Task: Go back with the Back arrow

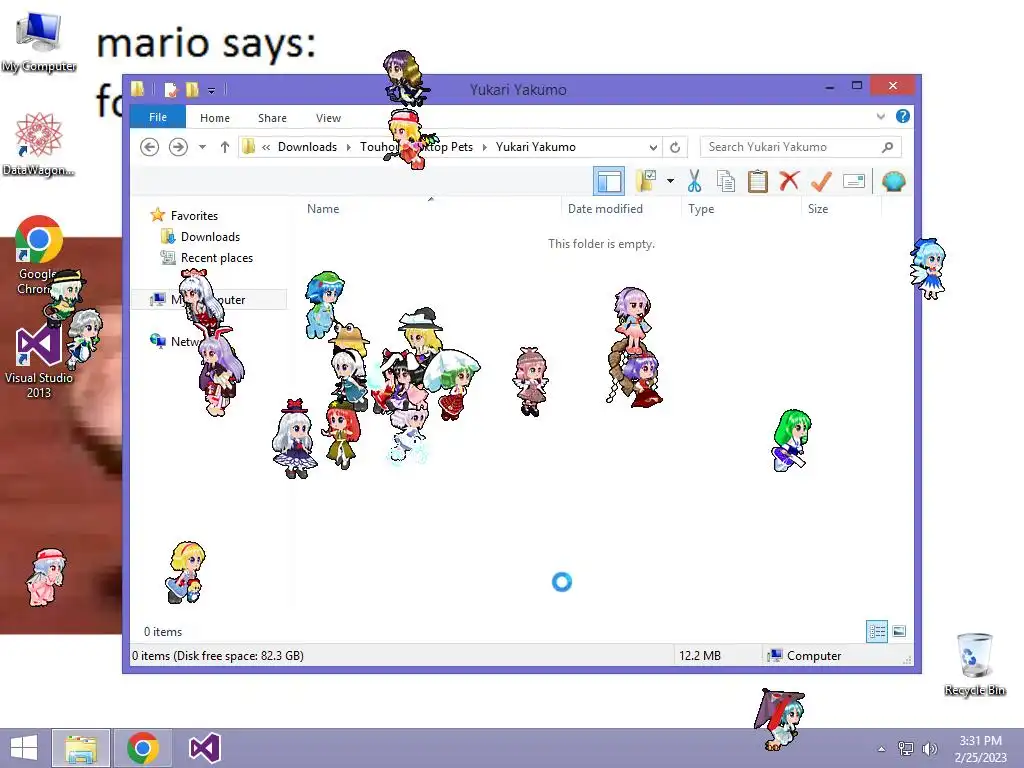Action: (150, 147)
